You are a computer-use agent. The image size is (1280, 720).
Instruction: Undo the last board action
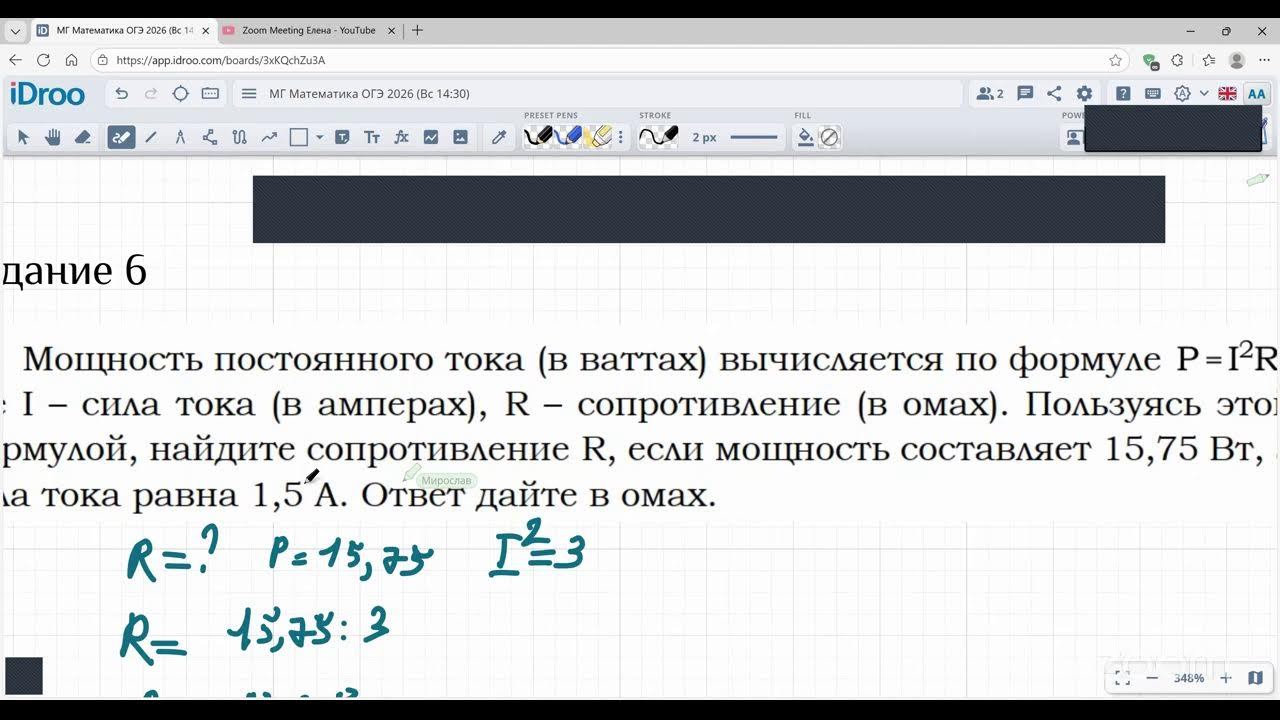[x=122, y=94]
